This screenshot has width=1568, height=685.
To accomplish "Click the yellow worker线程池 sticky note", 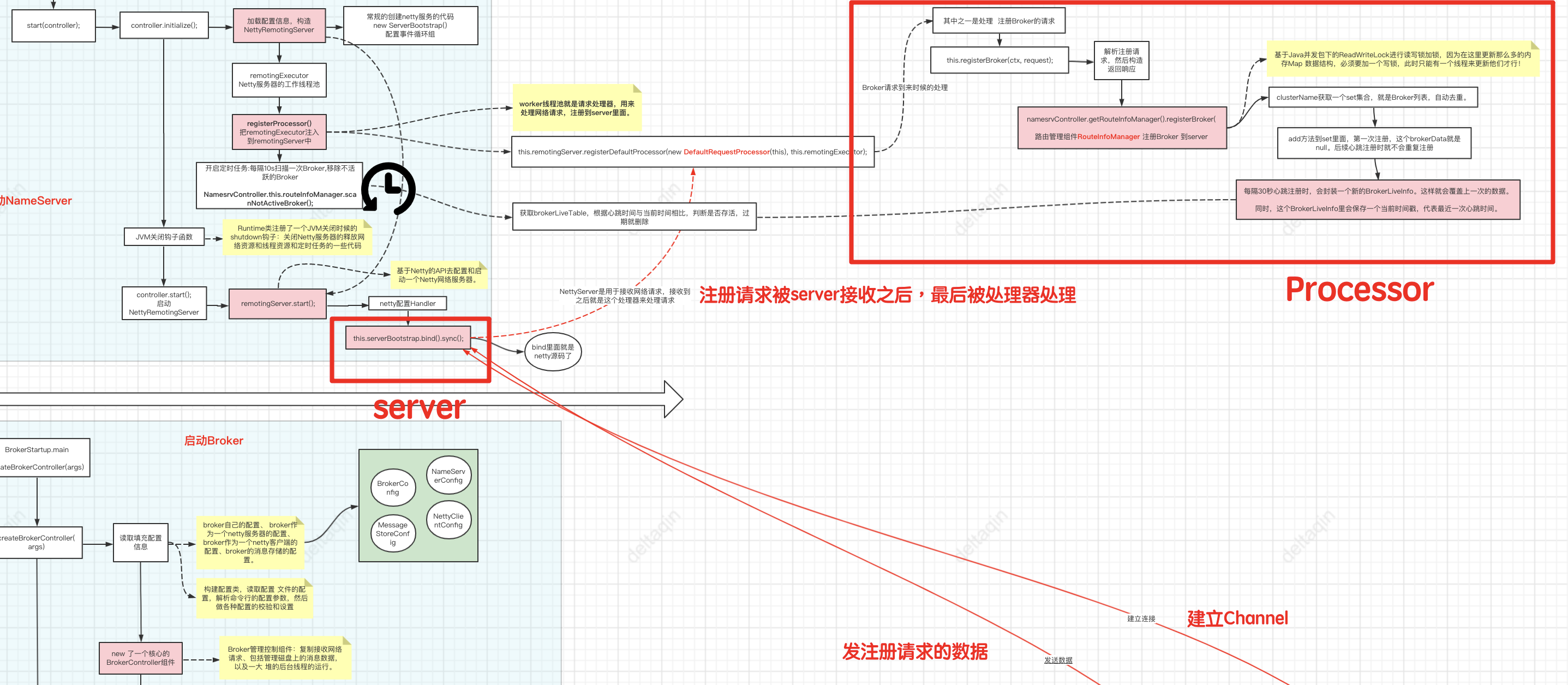I will (x=577, y=109).
